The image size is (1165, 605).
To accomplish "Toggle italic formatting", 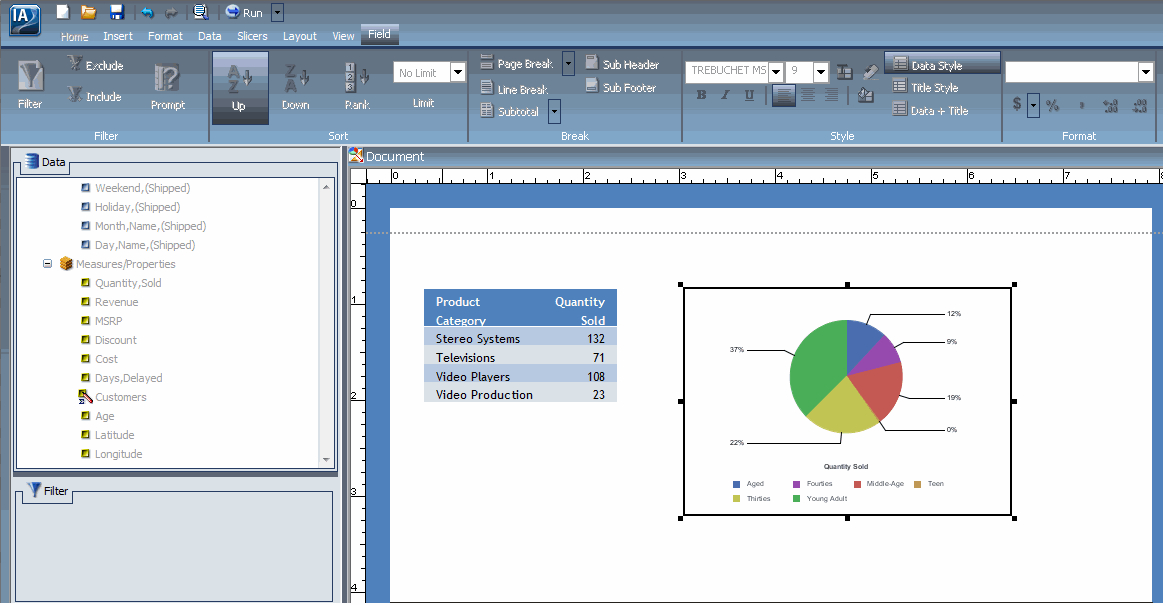I will 725,94.
